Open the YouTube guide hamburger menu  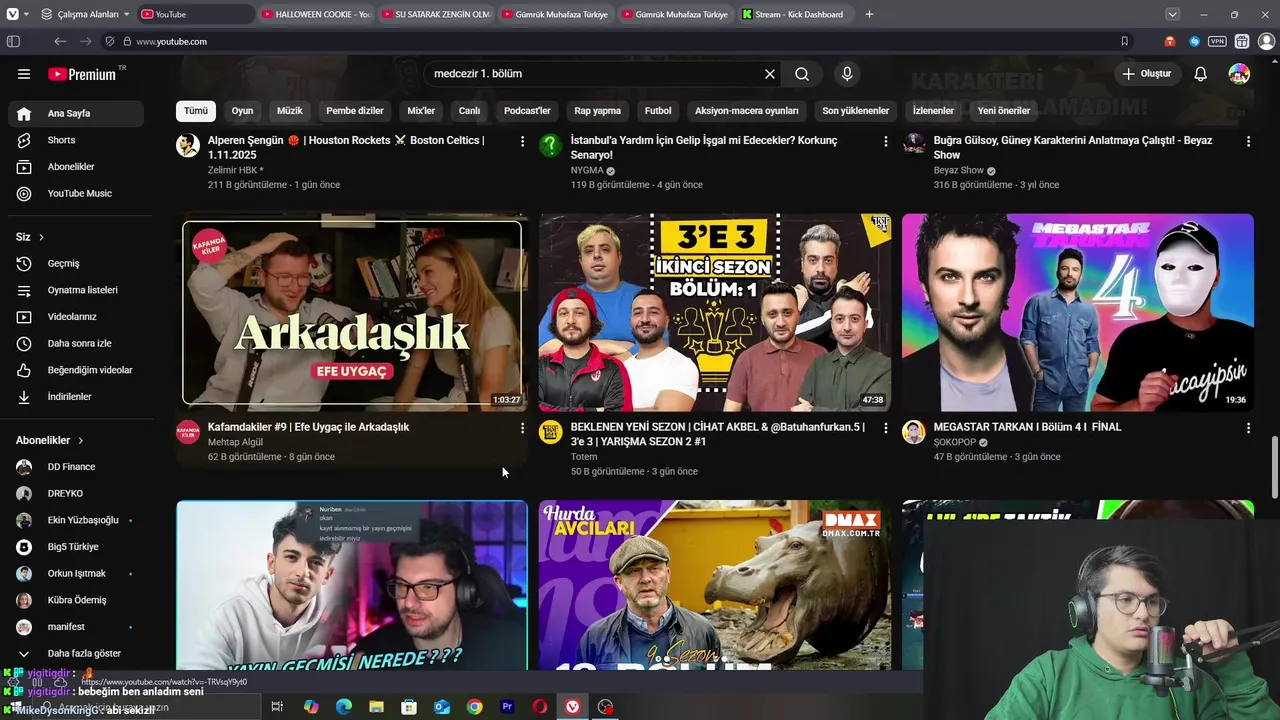click(24, 74)
